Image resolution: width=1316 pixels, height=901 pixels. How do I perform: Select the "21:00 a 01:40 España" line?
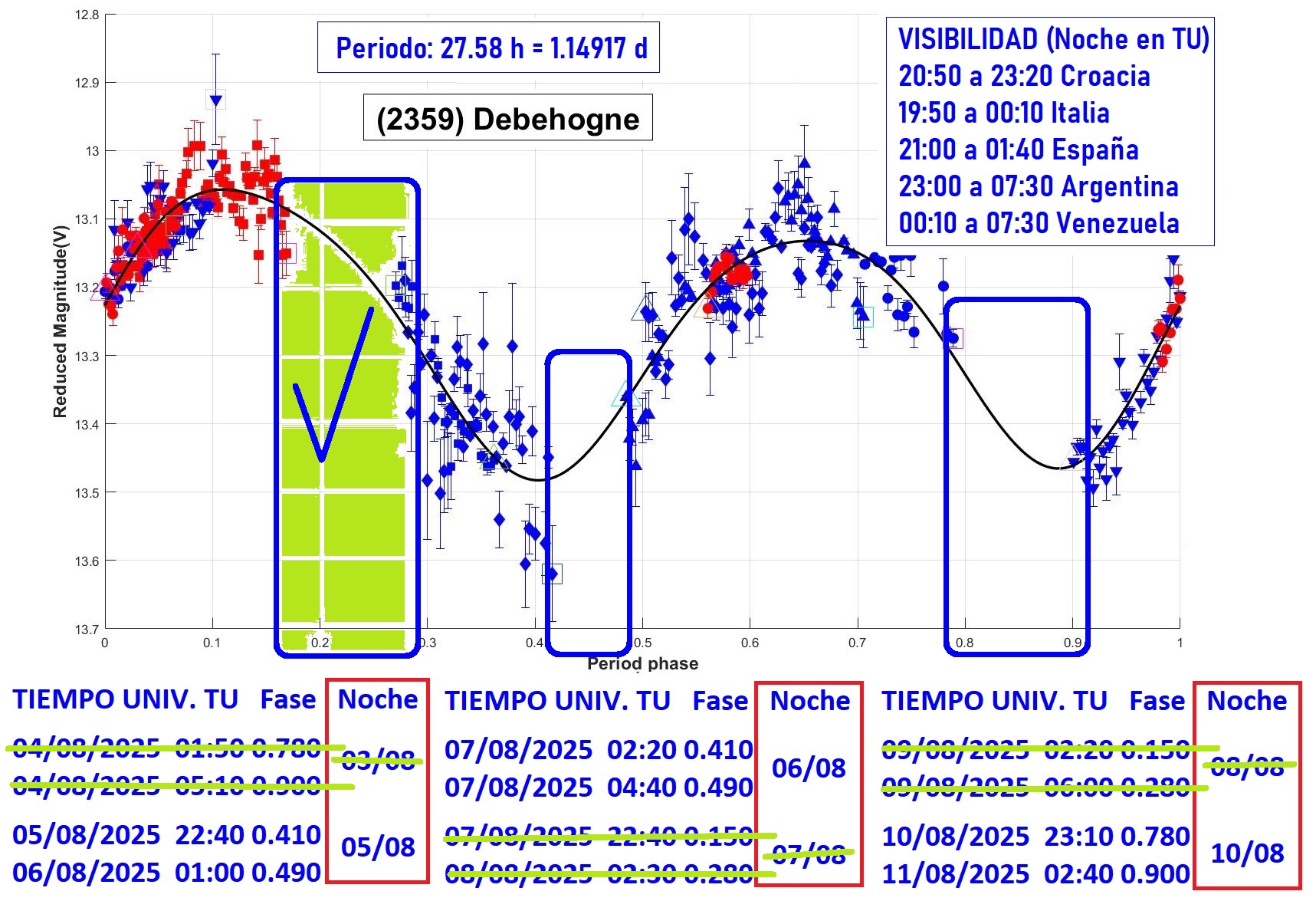pyautogui.click(x=1018, y=150)
